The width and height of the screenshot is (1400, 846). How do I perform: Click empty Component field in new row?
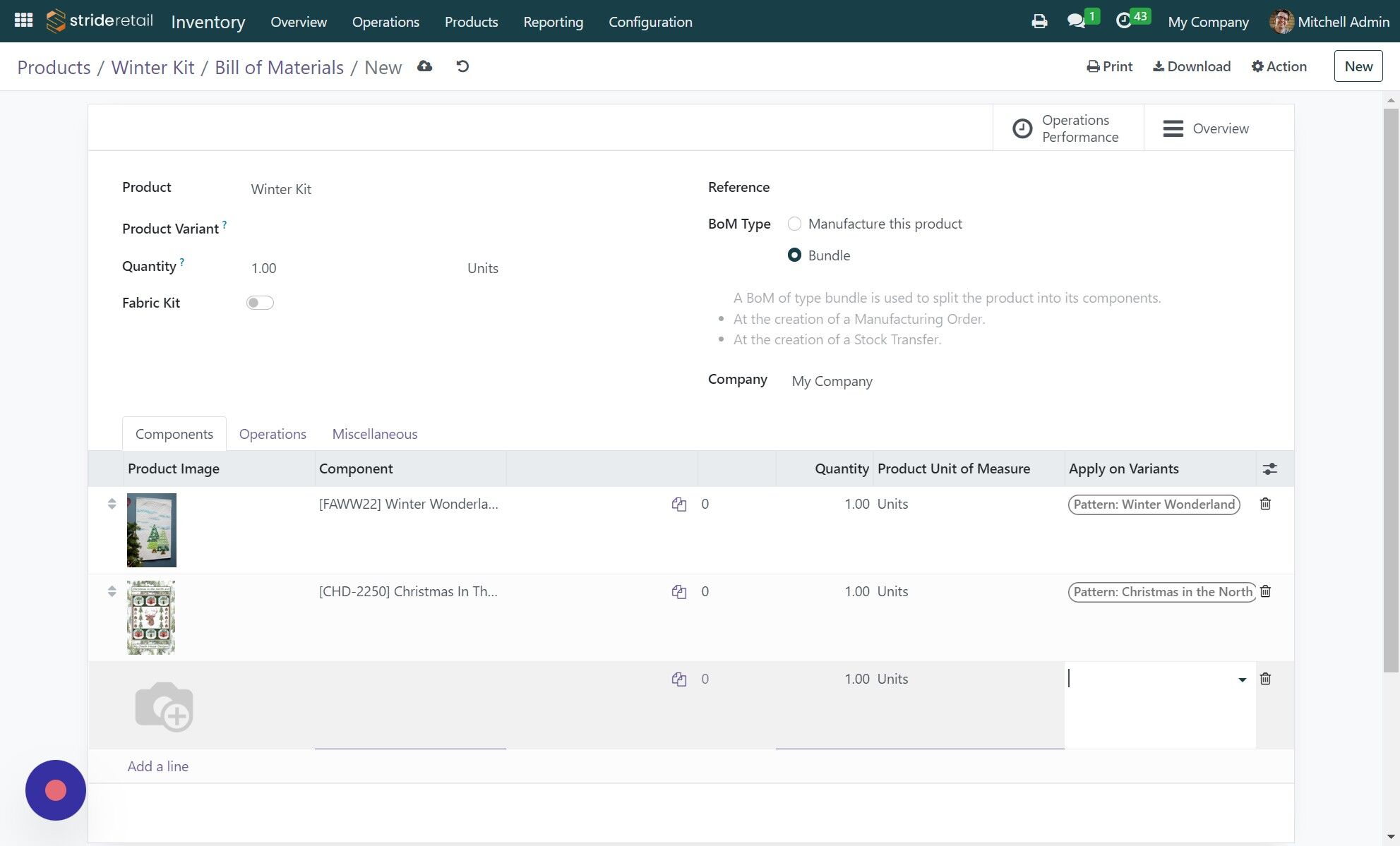(x=410, y=705)
